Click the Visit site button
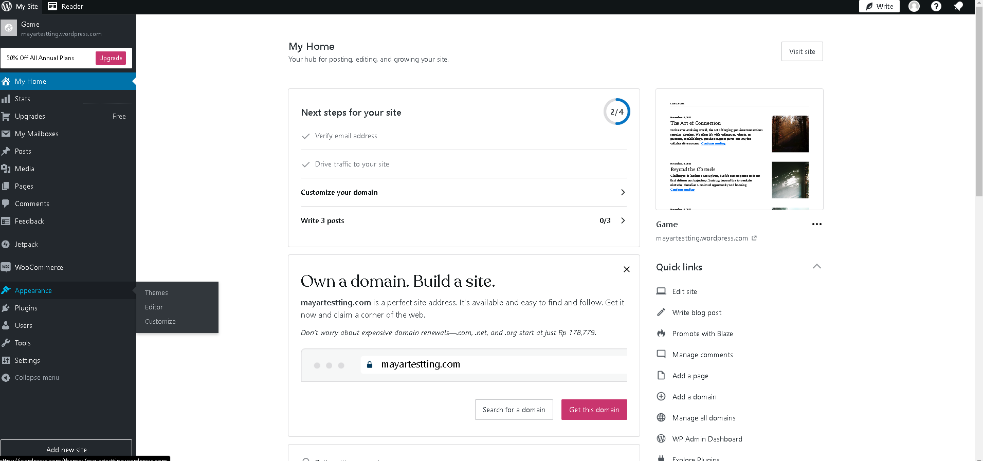This screenshot has width=983, height=461. click(x=802, y=51)
